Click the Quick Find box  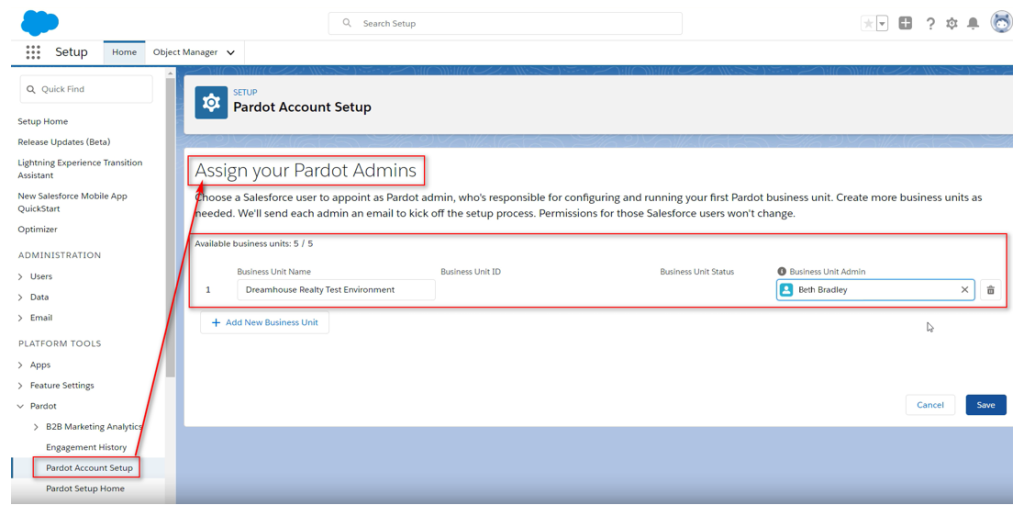[86, 89]
